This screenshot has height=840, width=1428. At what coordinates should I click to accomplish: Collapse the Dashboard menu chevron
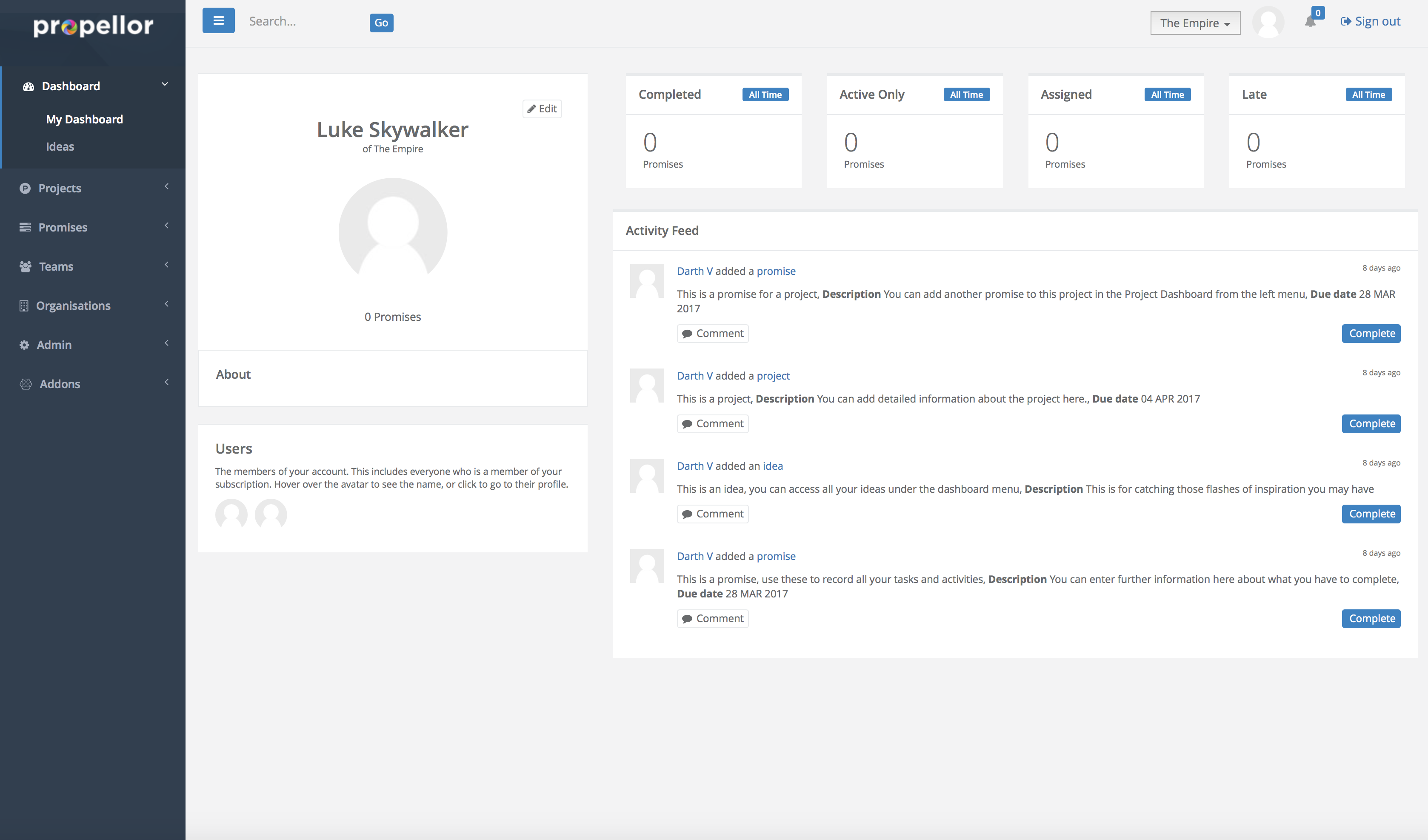click(165, 84)
